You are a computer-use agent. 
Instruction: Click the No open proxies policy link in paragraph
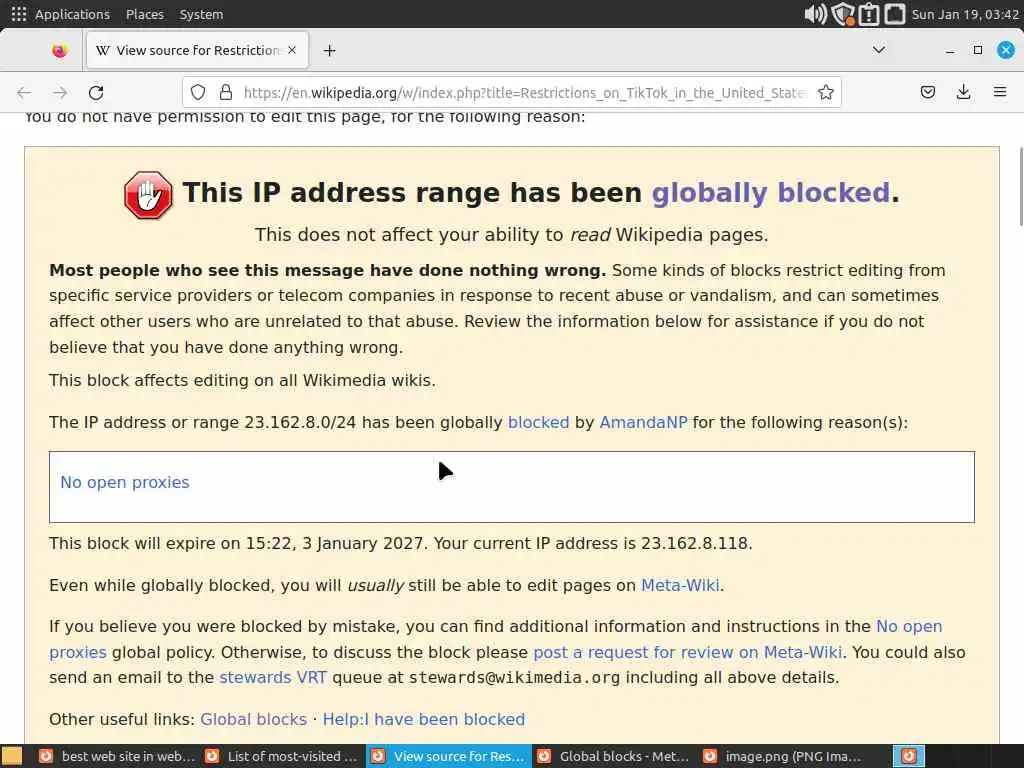point(908,626)
